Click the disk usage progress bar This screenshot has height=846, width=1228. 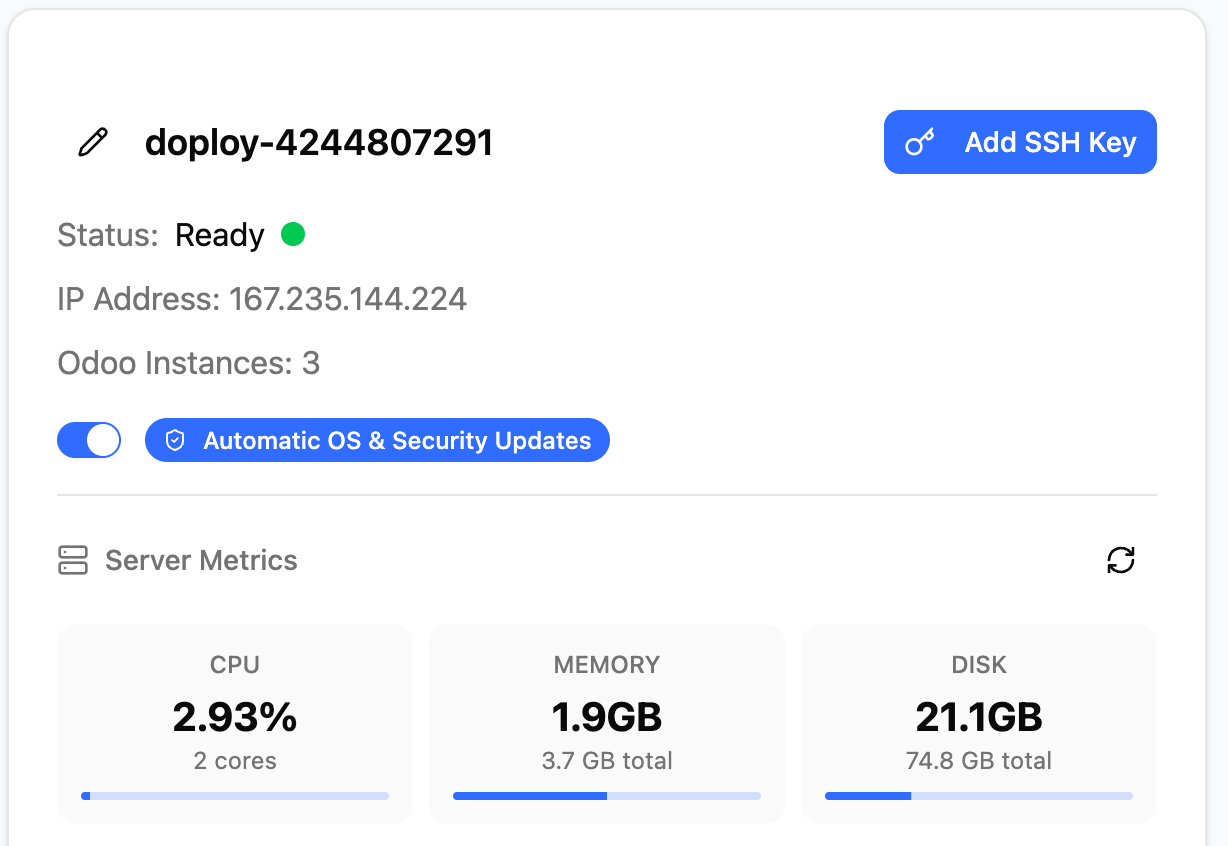(978, 795)
